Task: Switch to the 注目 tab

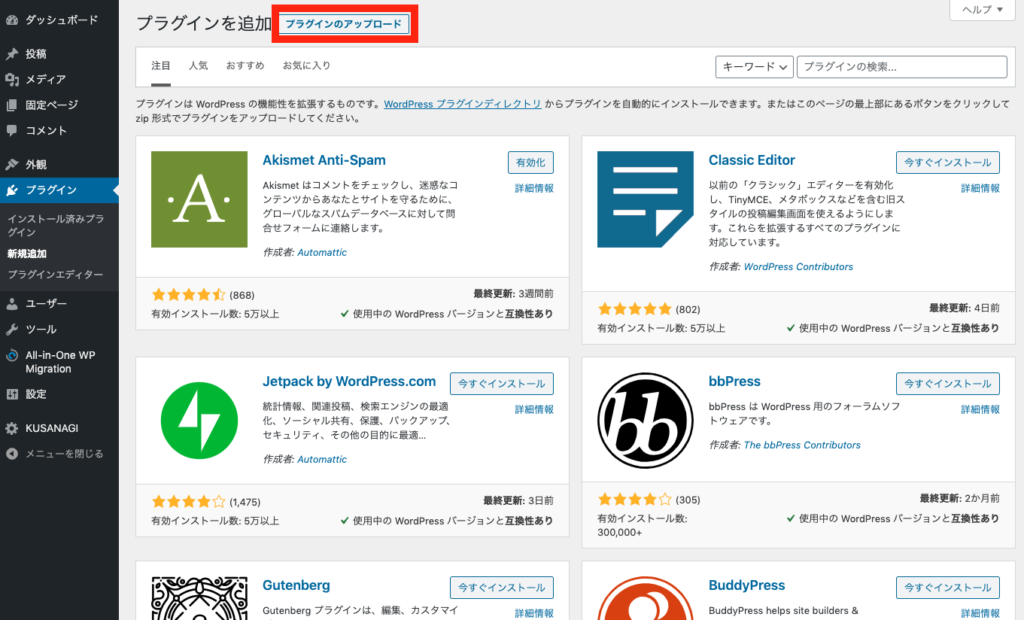Action: (x=161, y=65)
